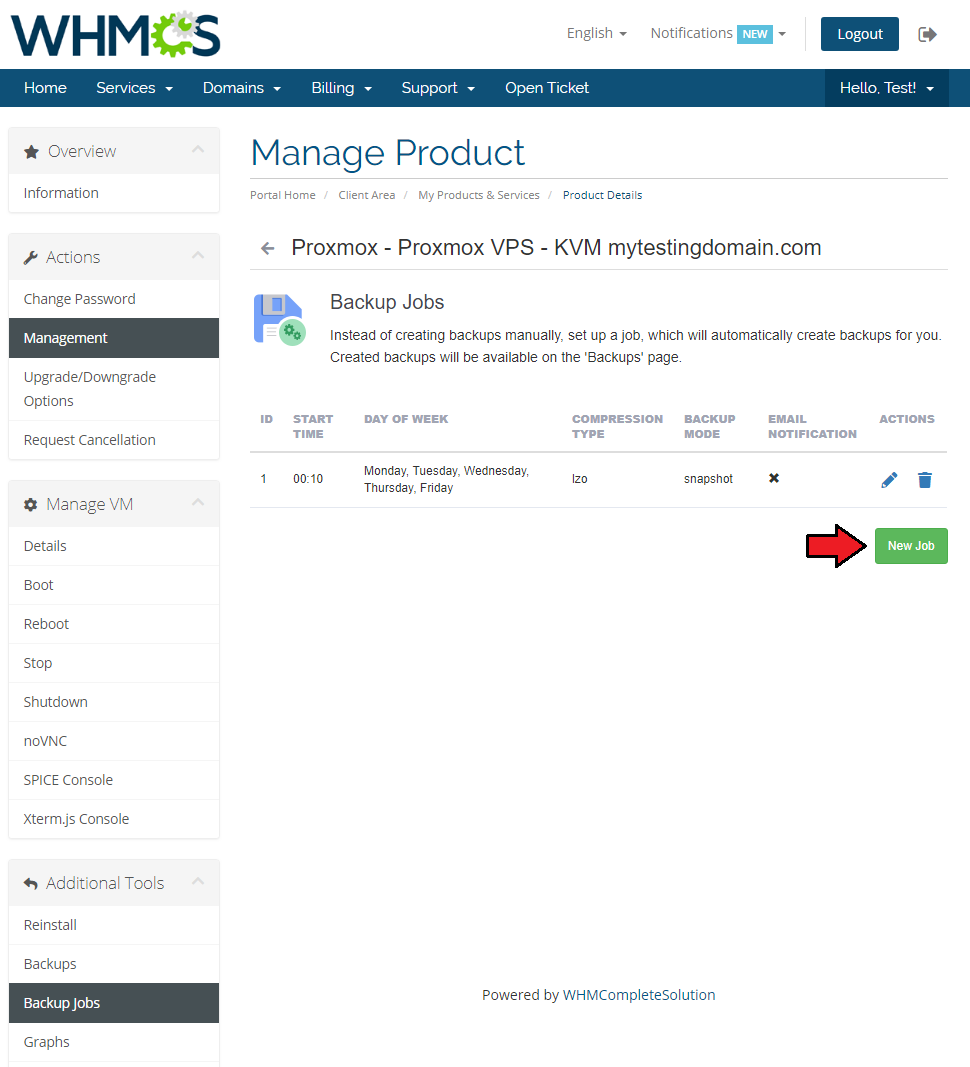Image resolution: width=970 pixels, height=1067 pixels.
Task: Collapse the Overview panel chevron
Action: 198,150
